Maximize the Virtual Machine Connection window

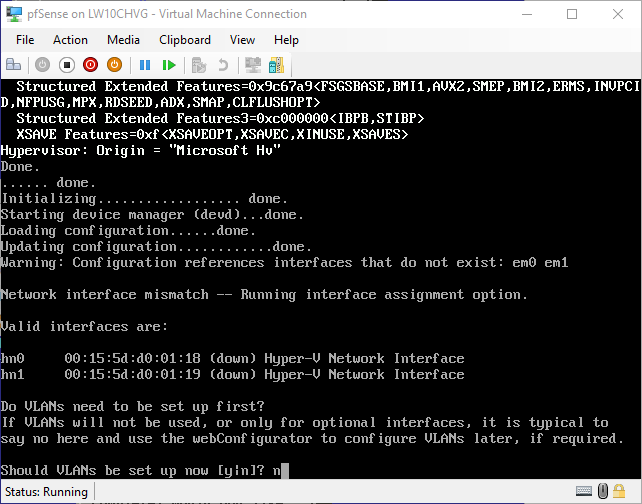click(572, 14)
